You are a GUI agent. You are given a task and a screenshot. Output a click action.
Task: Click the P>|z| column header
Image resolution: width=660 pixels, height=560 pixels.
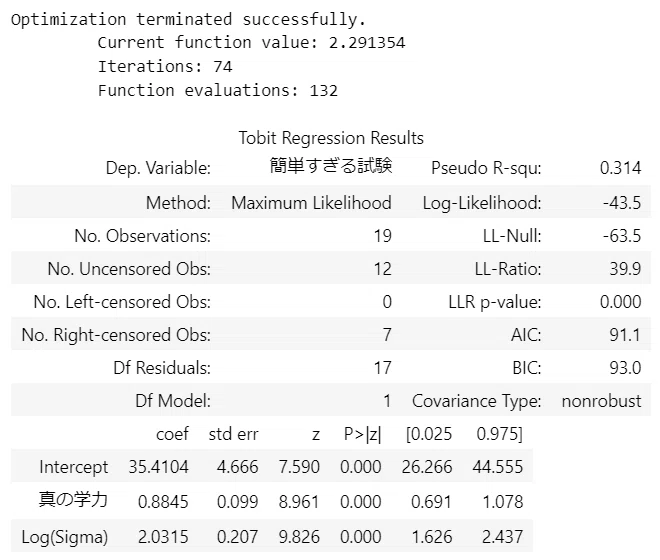point(362,434)
